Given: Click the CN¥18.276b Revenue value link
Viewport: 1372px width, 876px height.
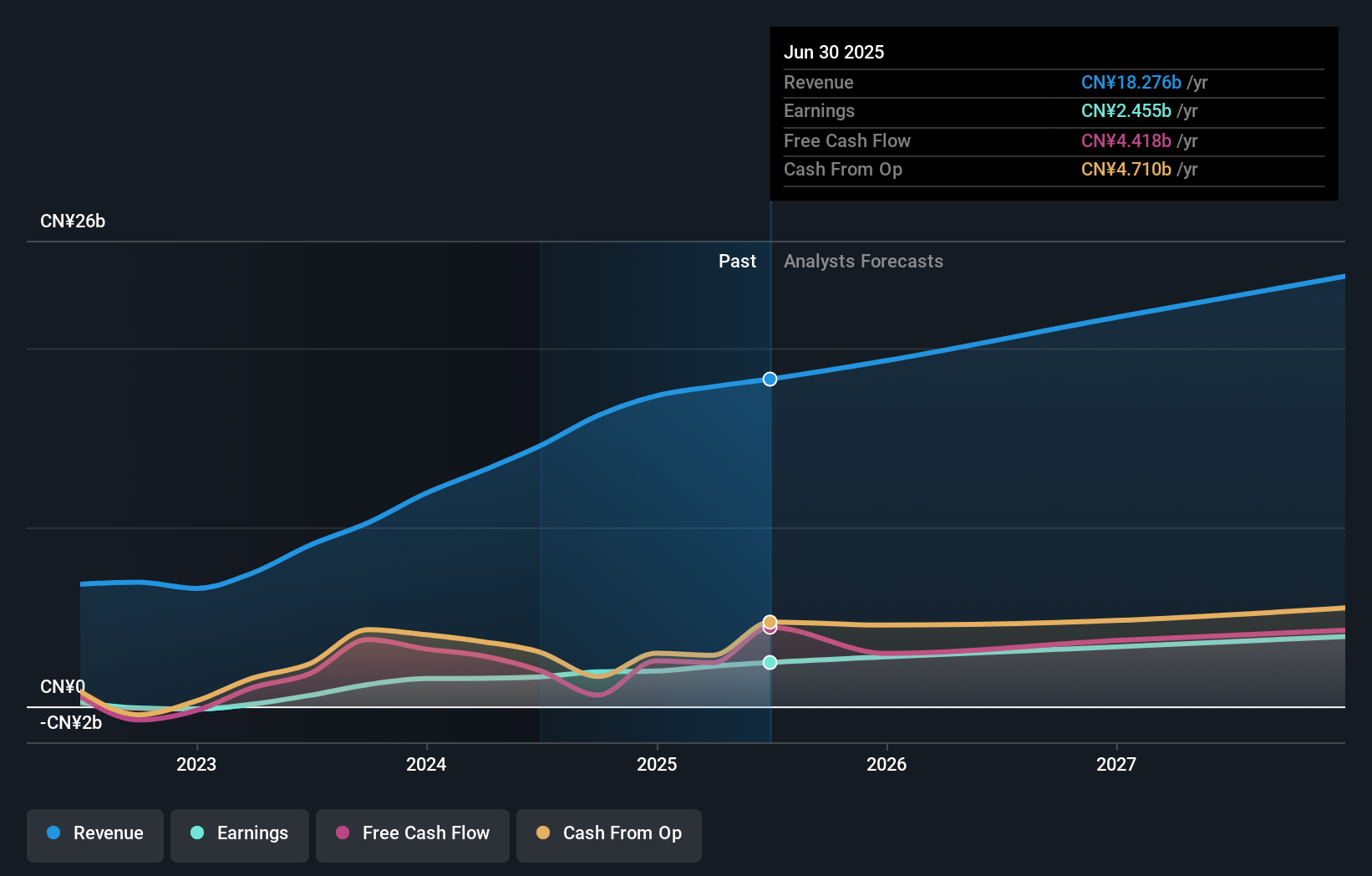Looking at the screenshot, I should tap(1131, 82).
